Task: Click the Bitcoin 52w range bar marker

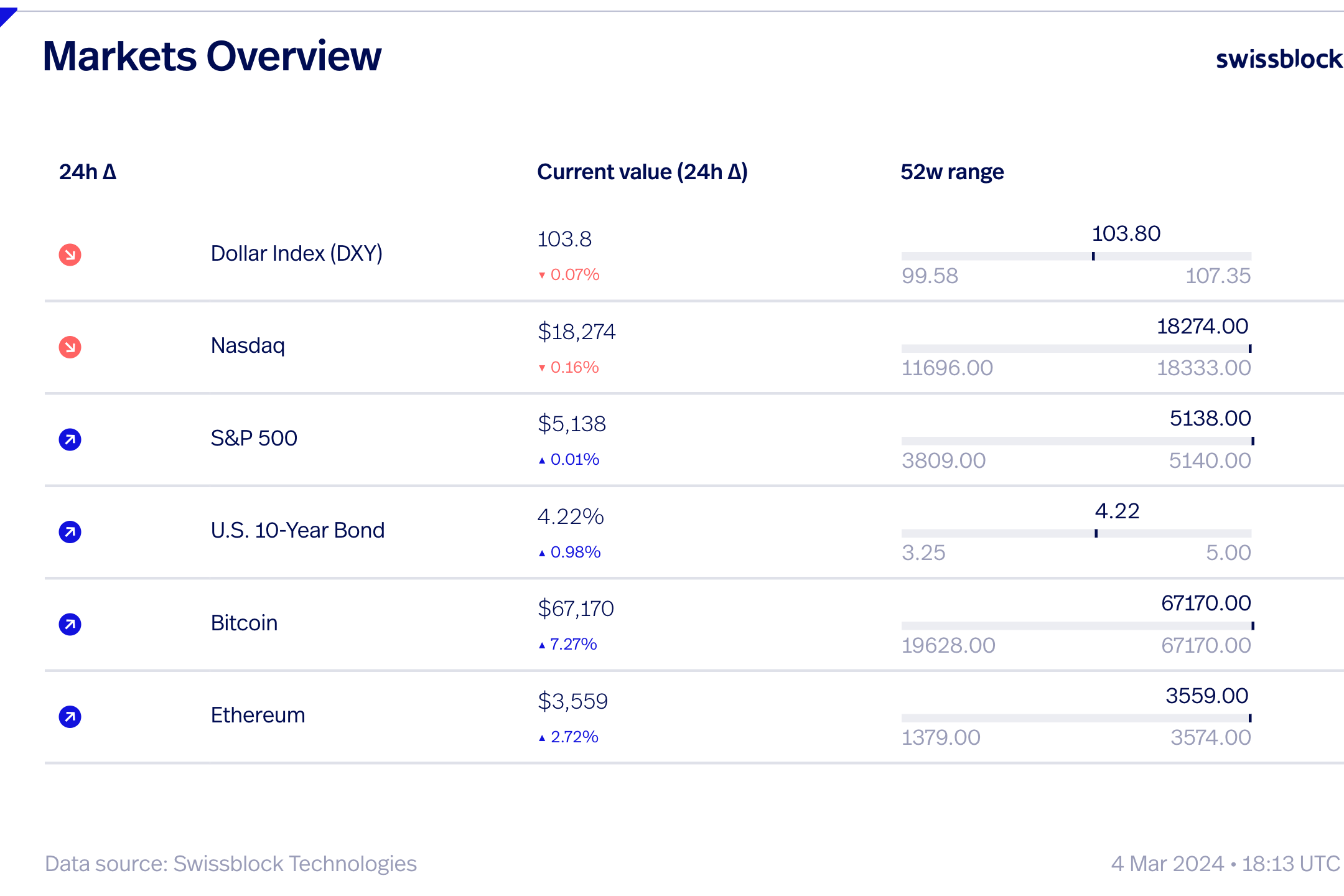Action: [1252, 625]
